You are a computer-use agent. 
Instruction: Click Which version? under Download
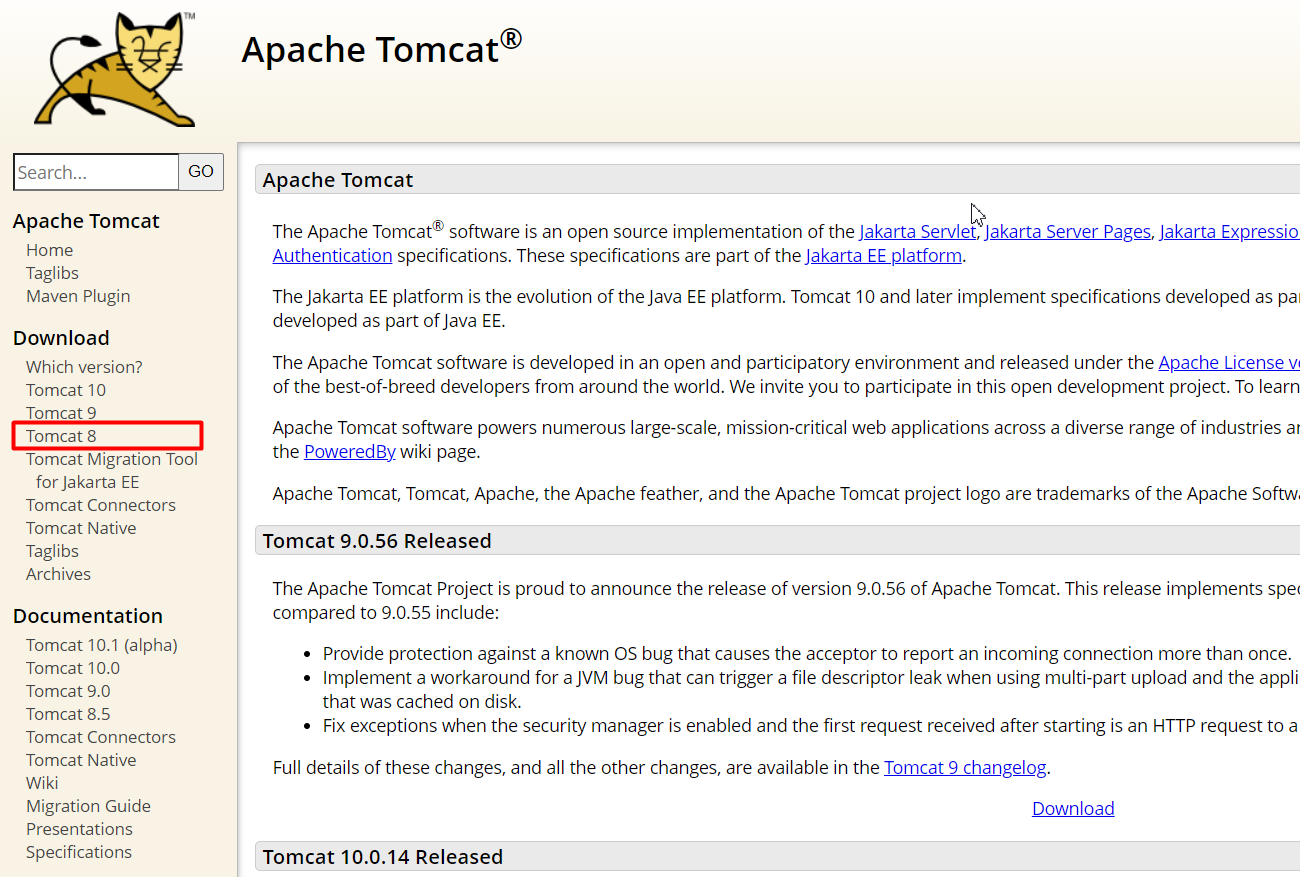[x=83, y=366]
